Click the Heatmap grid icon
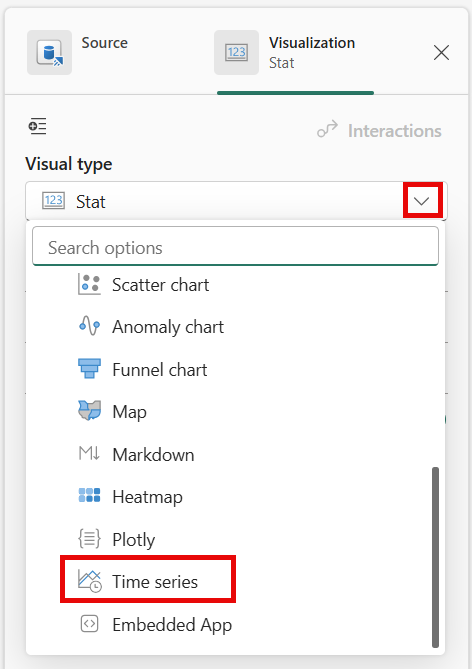 90,496
